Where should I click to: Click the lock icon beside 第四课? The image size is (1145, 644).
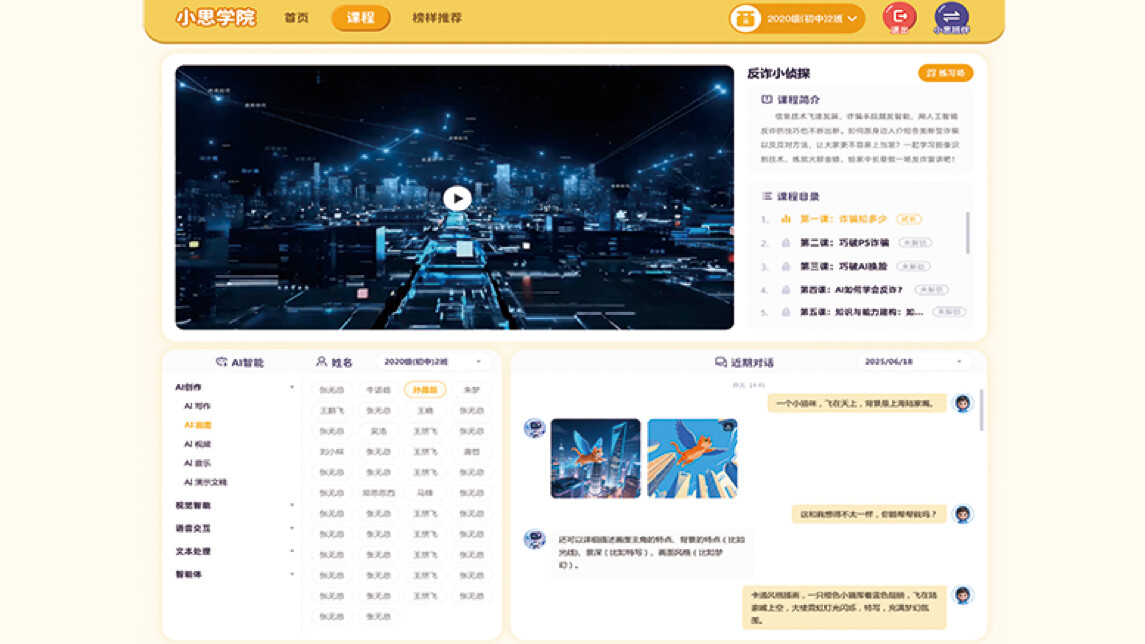[786, 290]
